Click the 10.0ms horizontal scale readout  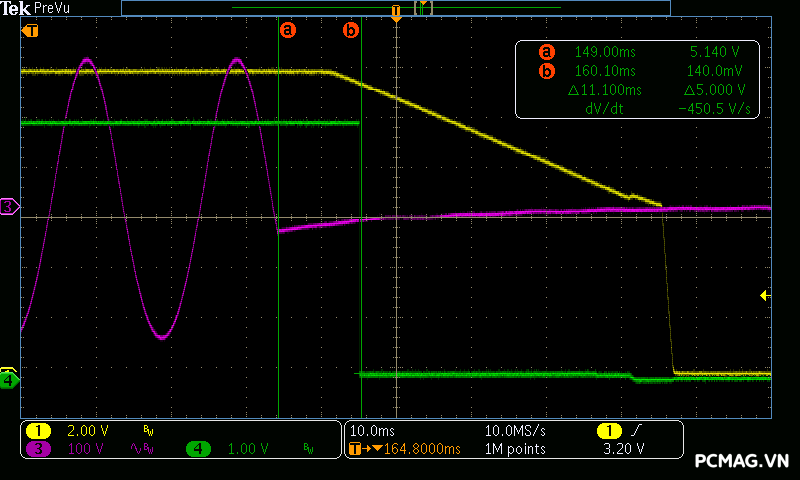(x=371, y=430)
